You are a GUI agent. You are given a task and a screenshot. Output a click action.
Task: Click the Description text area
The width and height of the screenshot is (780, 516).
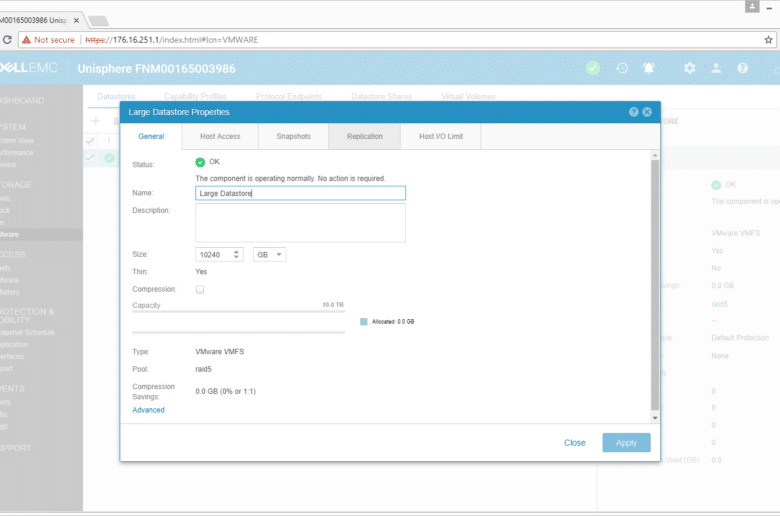pos(300,223)
